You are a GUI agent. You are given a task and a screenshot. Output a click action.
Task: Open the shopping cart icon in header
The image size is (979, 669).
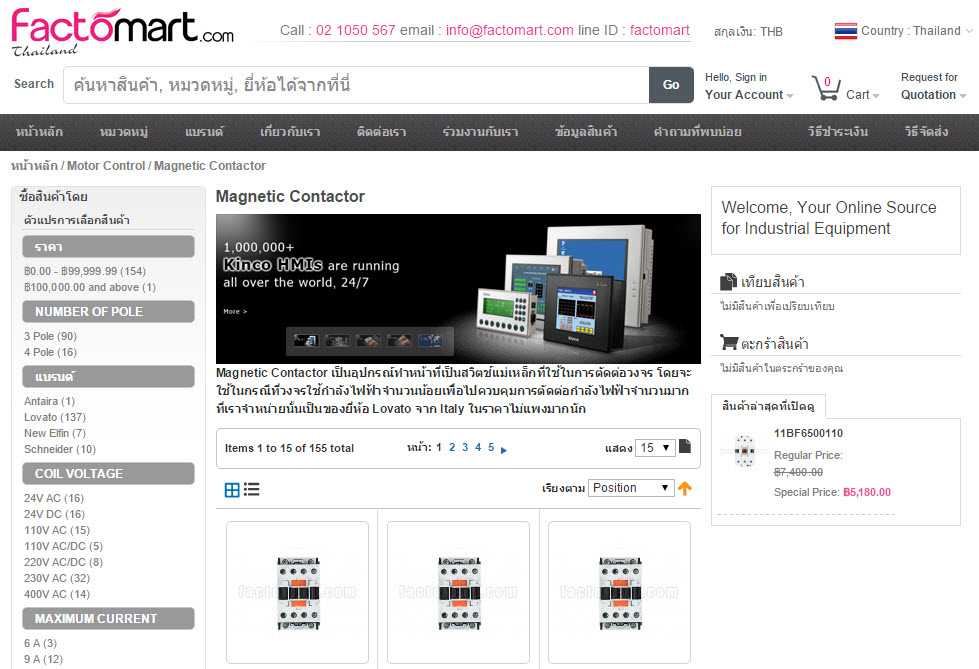(825, 89)
